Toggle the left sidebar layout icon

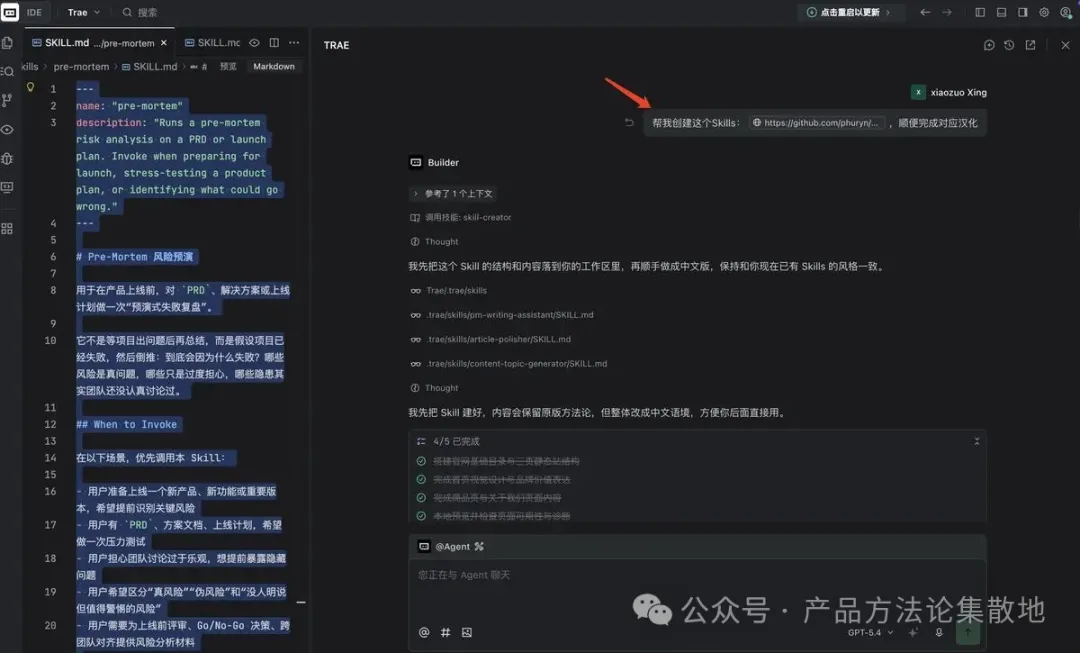pyautogui.click(x=980, y=12)
